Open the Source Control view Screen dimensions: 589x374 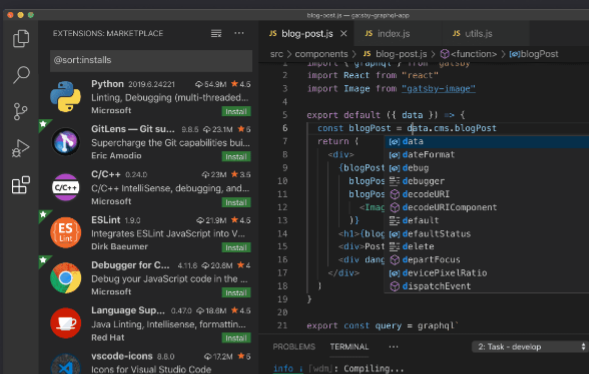pos(20,111)
